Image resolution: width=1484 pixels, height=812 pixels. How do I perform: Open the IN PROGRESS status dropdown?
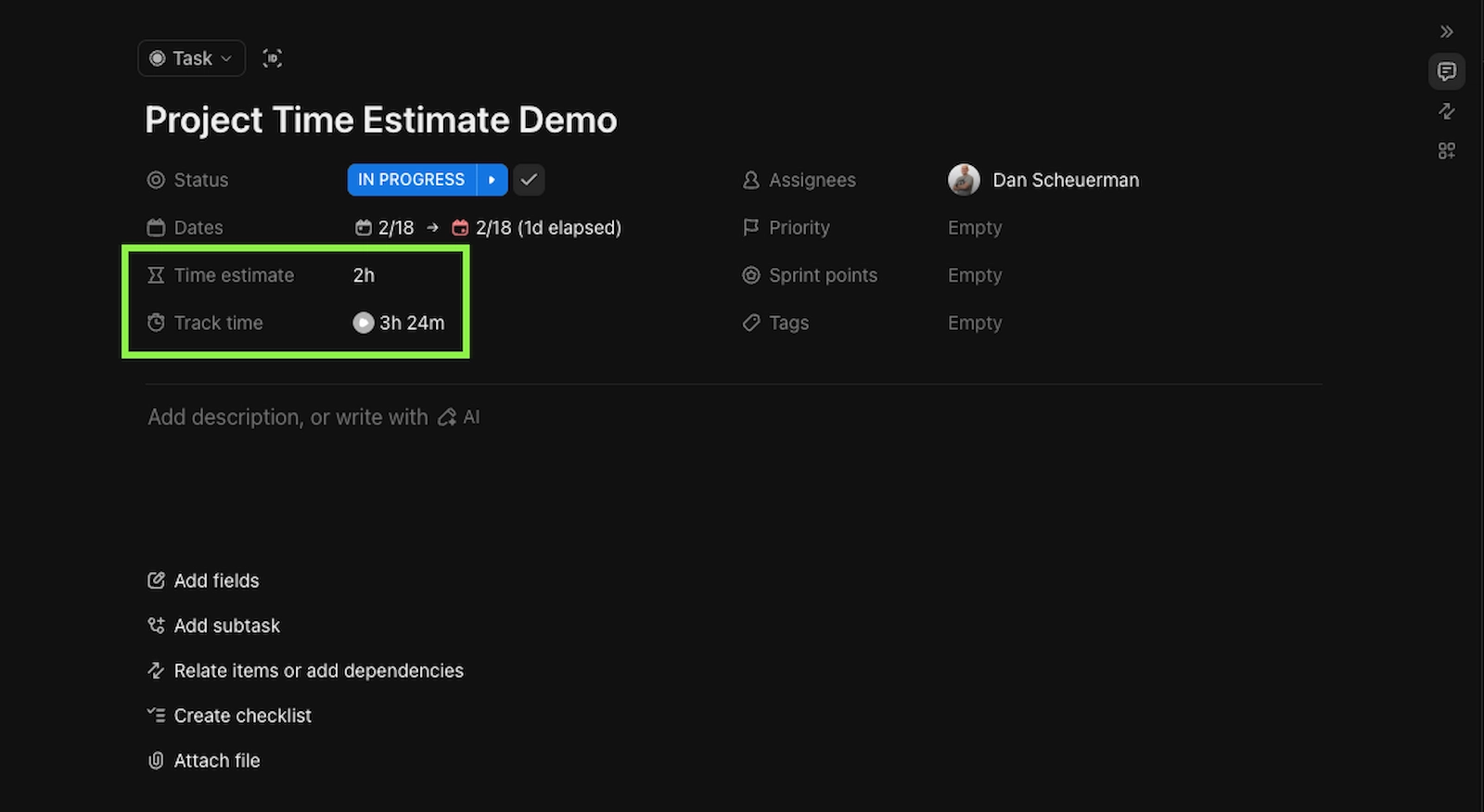(x=411, y=180)
